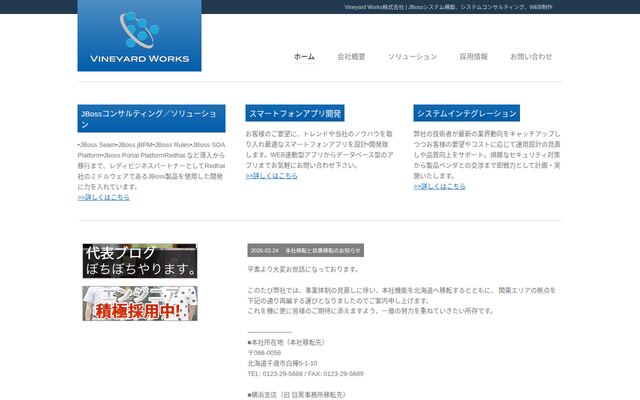Select the 北海道千歳市 address line
The width and height of the screenshot is (640, 400).
[282, 363]
